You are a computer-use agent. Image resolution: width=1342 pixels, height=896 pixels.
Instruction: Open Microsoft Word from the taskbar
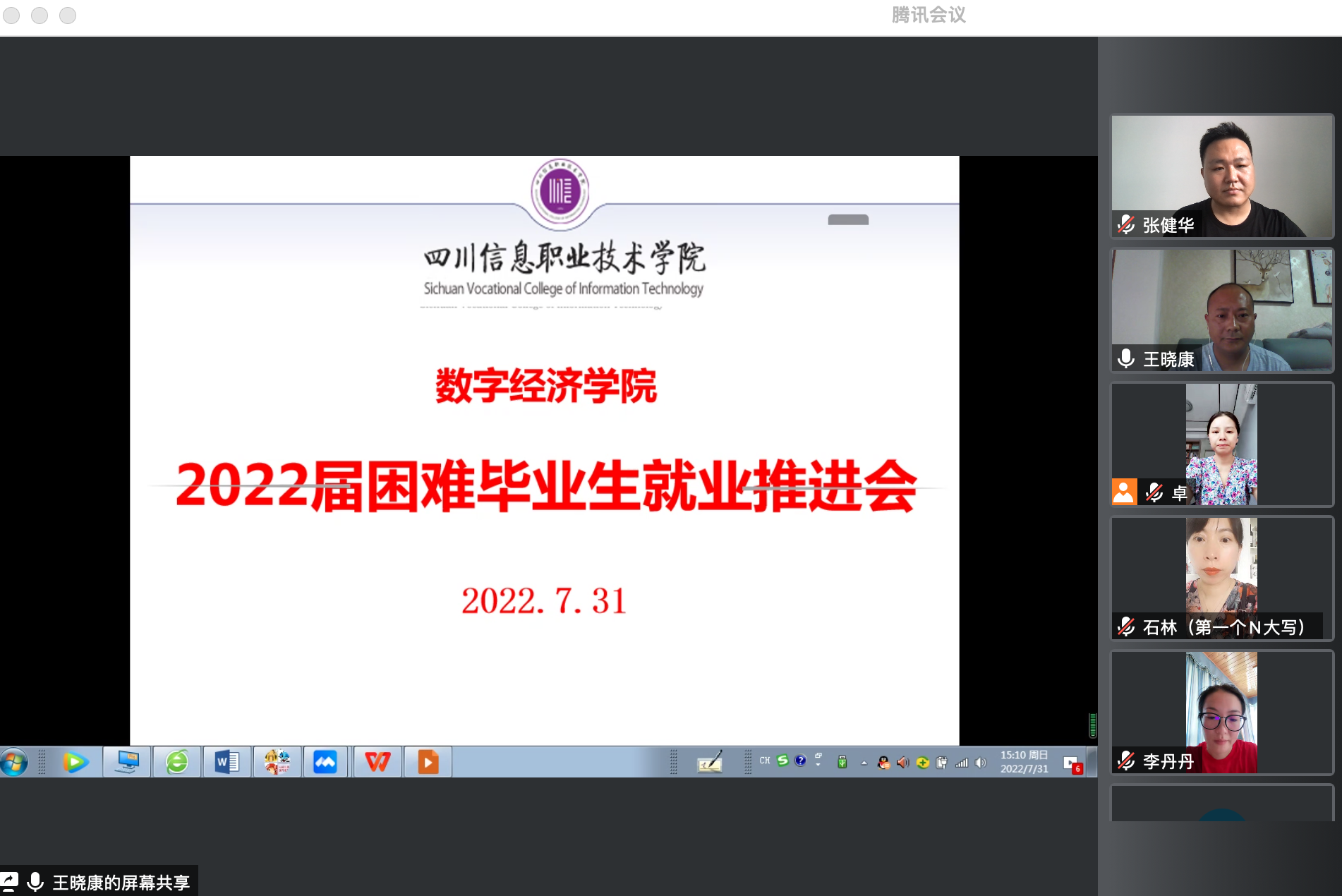[226, 762]
